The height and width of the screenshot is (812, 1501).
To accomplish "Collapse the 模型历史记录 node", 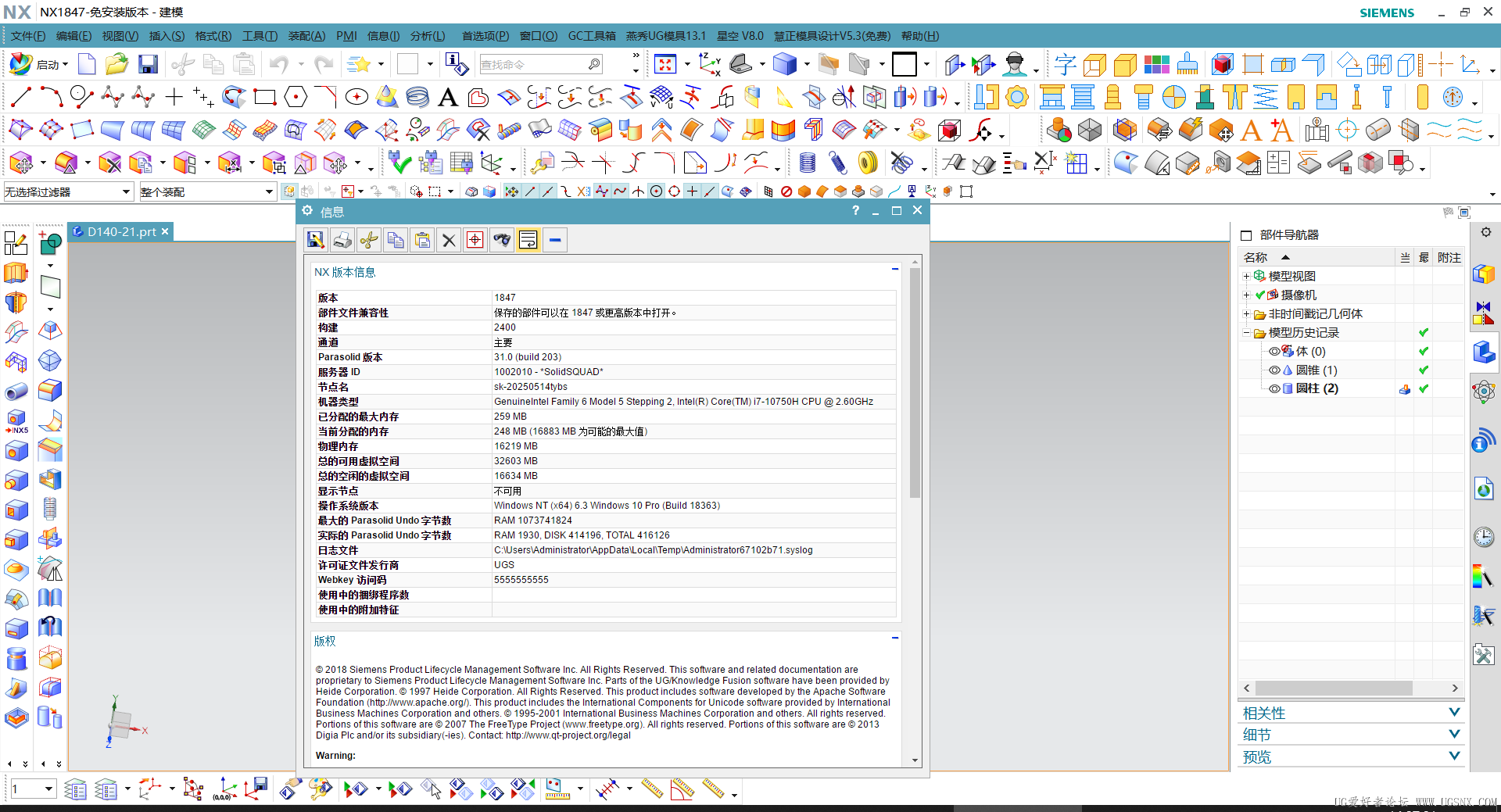I will point(1247,332).
